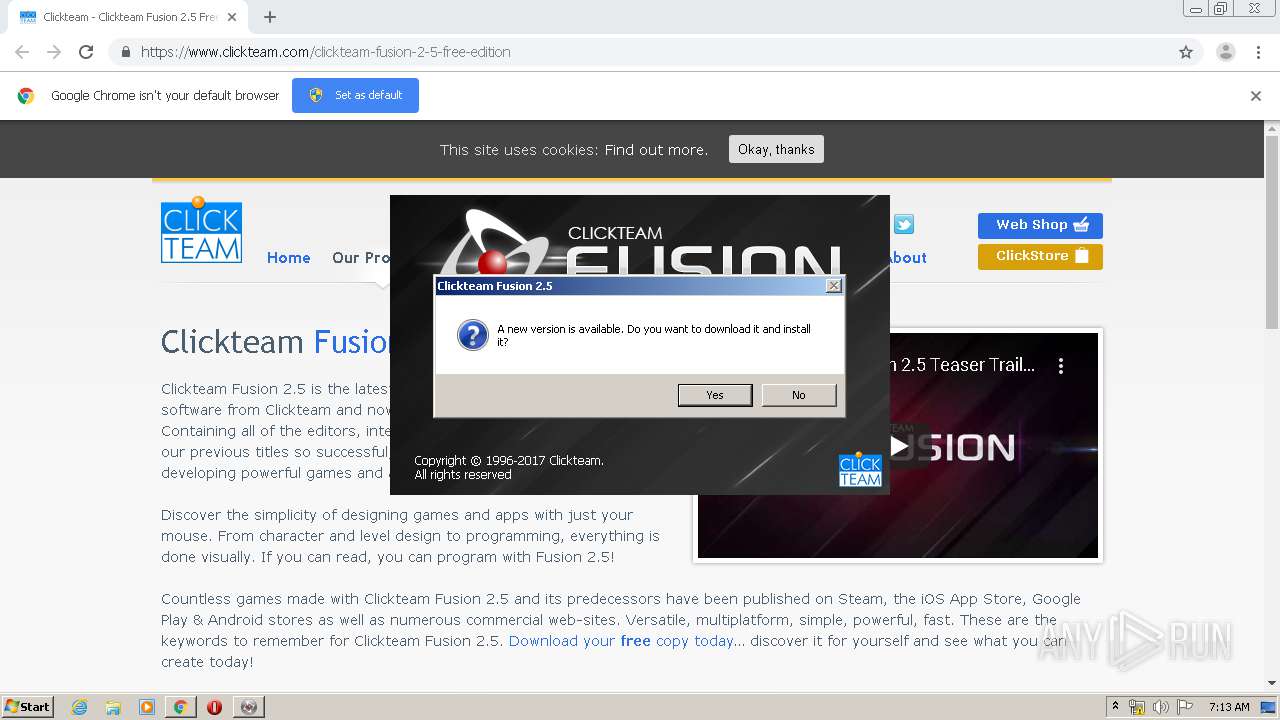This screenshot has height=720, width=1280.
Task: Open the Home menu item
Action: coord(289,258)
